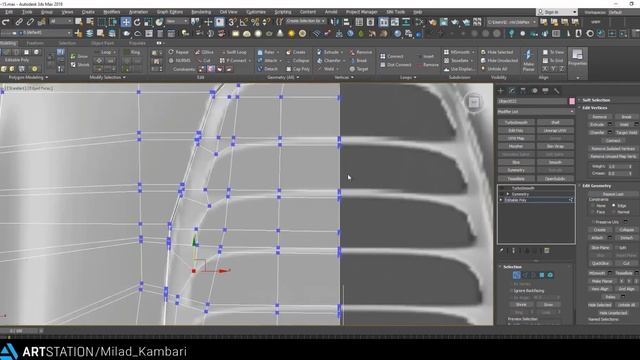Open the reference coordinate View dropdown
This screenshot has height=360, width=640.
coord(176,21)
